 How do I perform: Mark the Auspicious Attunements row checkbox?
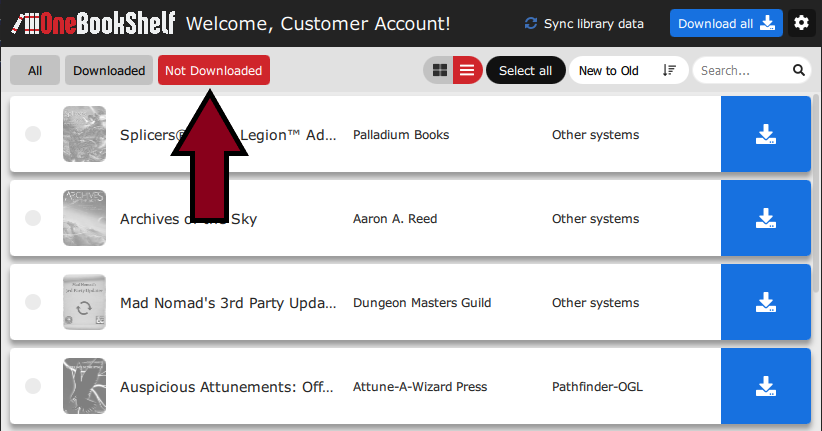(x=33, y=387)
